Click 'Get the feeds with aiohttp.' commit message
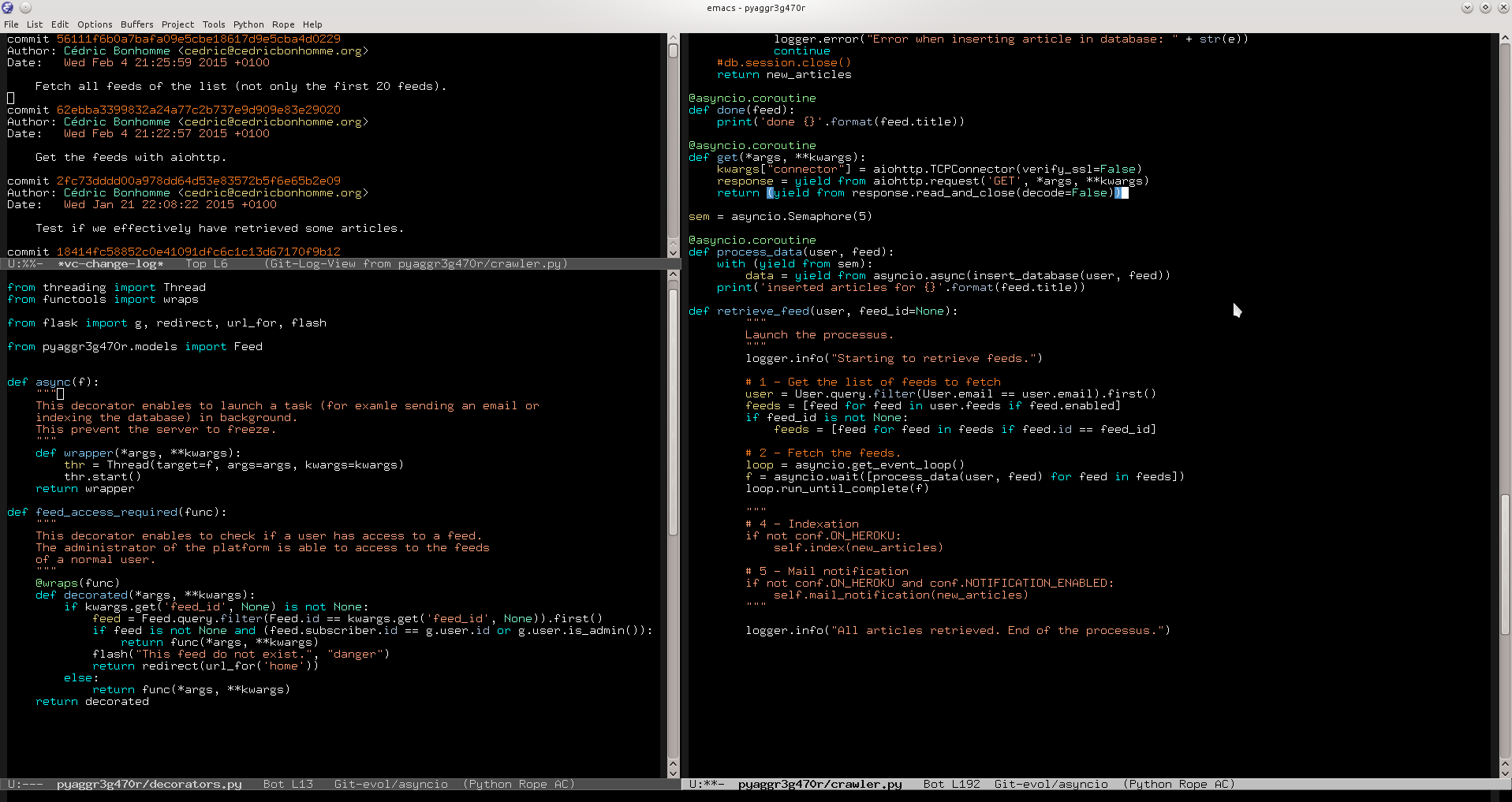The height and width of the screenshot is (802, 1512). tap(131, 157)
